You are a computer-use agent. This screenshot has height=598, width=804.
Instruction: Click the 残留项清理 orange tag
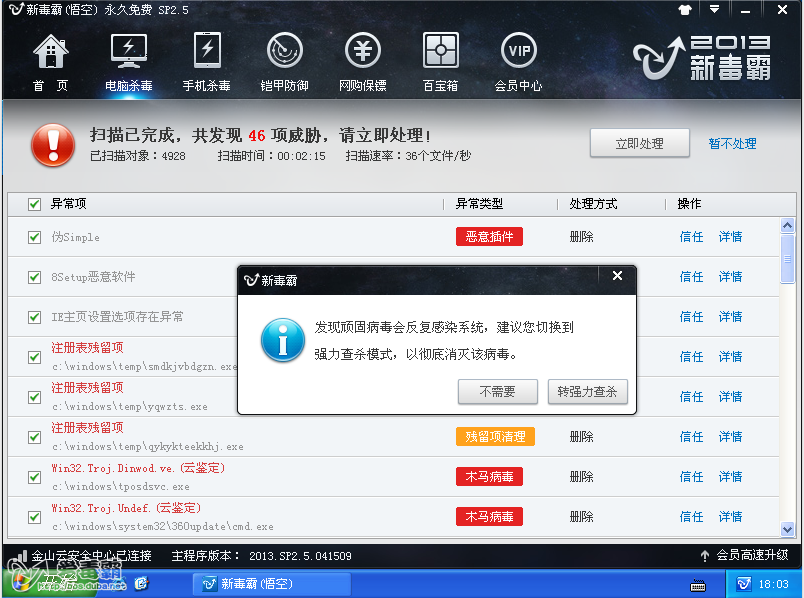pyautogui.click(x=495, y=436)
